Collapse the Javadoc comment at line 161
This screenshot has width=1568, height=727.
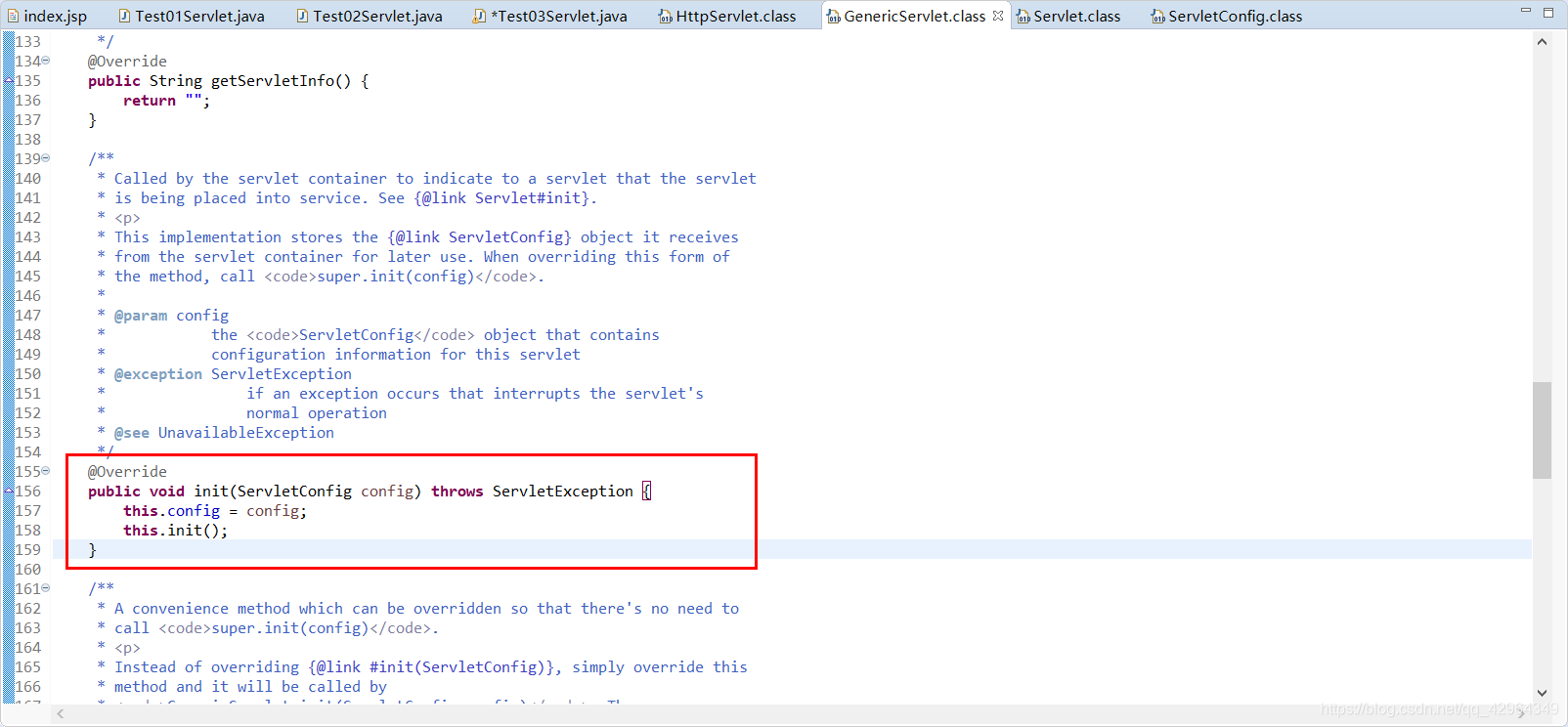[46, 588]
